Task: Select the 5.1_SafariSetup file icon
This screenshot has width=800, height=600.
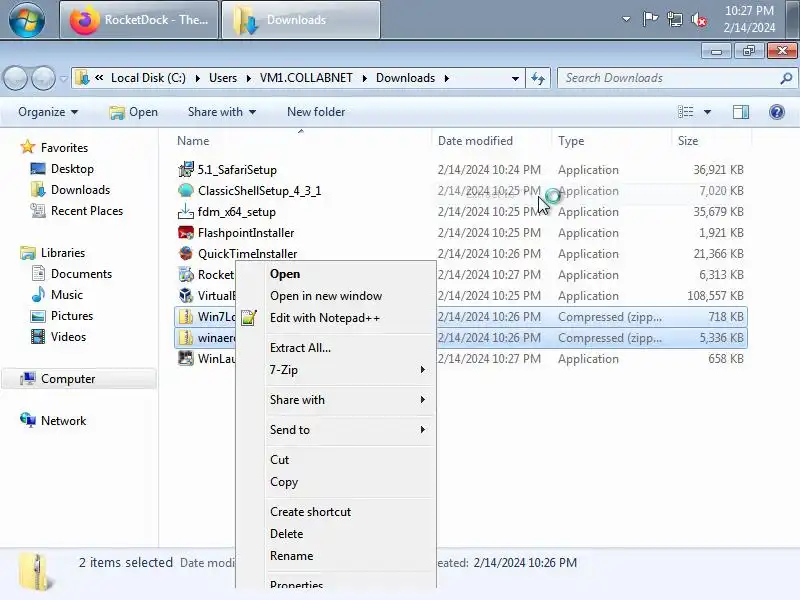Action: pyautogui.click(x=186, y=169)
